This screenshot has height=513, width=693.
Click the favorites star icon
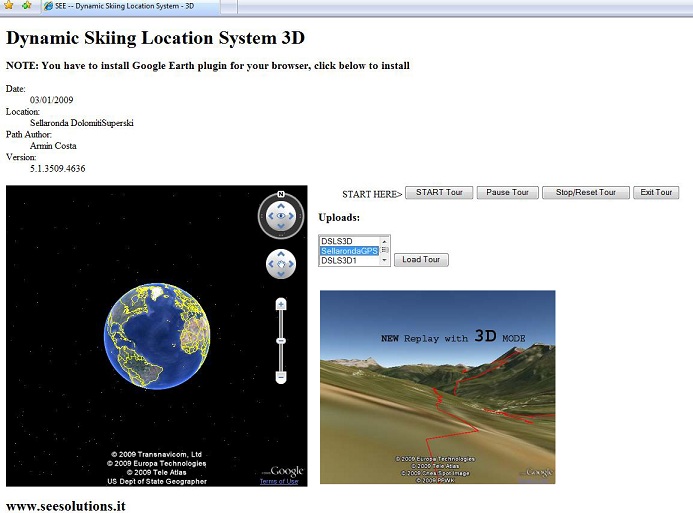click(x=8, y=5)
